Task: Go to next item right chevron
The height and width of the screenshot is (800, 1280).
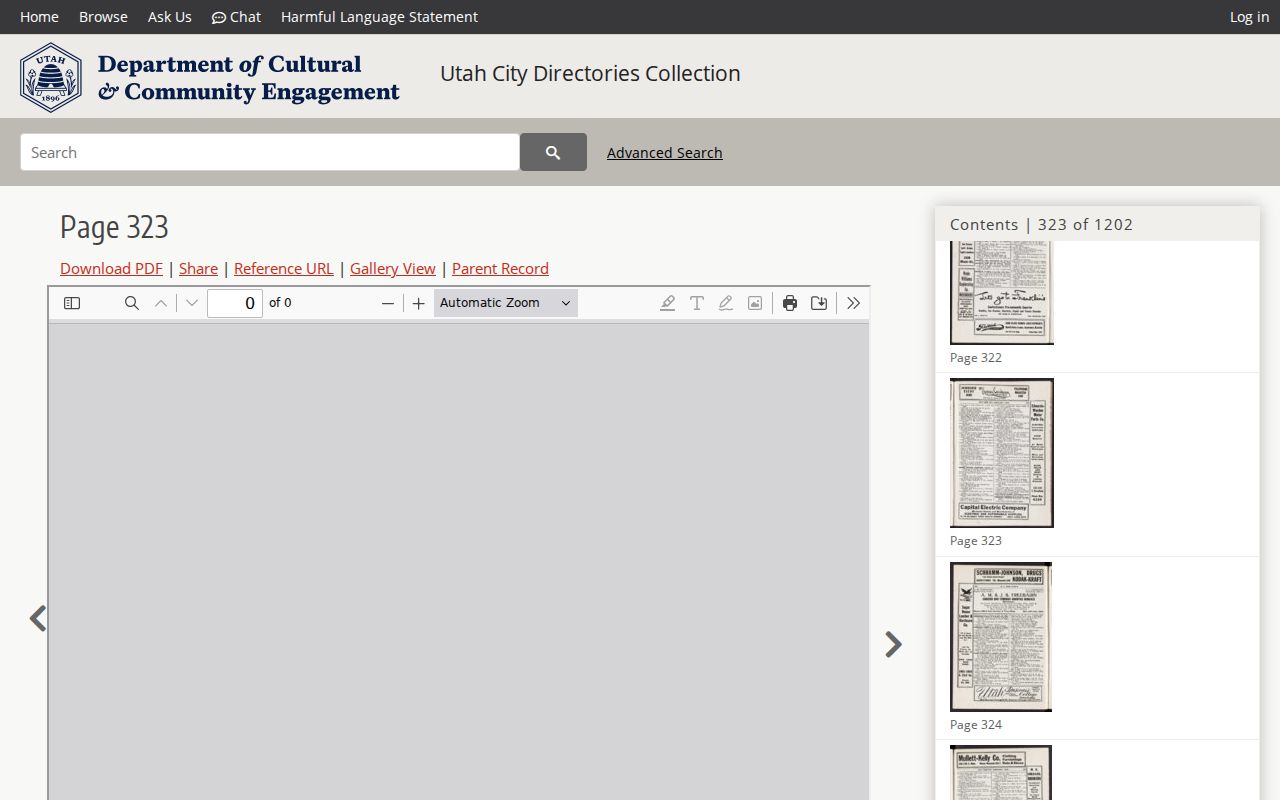Action: 894,644
